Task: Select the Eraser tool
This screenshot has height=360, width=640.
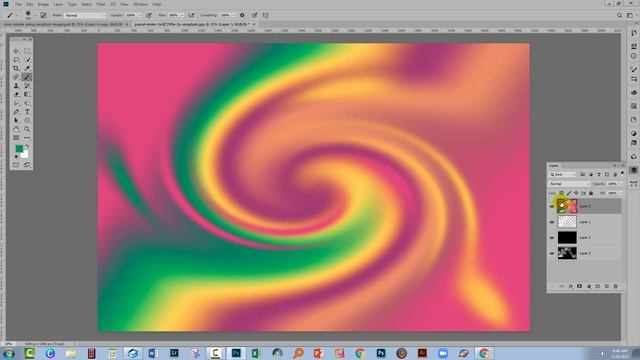Action: tap(16, 94)
